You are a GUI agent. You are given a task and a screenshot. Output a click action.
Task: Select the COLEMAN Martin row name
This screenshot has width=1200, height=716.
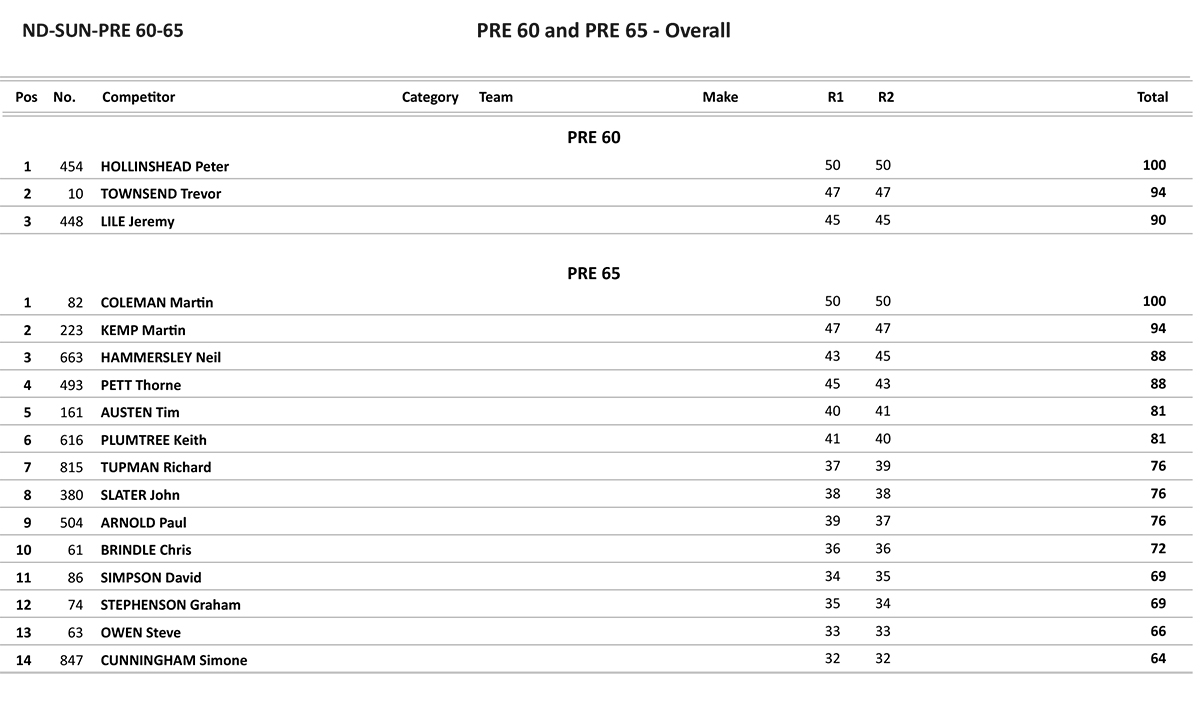click(x=157, y=303)
